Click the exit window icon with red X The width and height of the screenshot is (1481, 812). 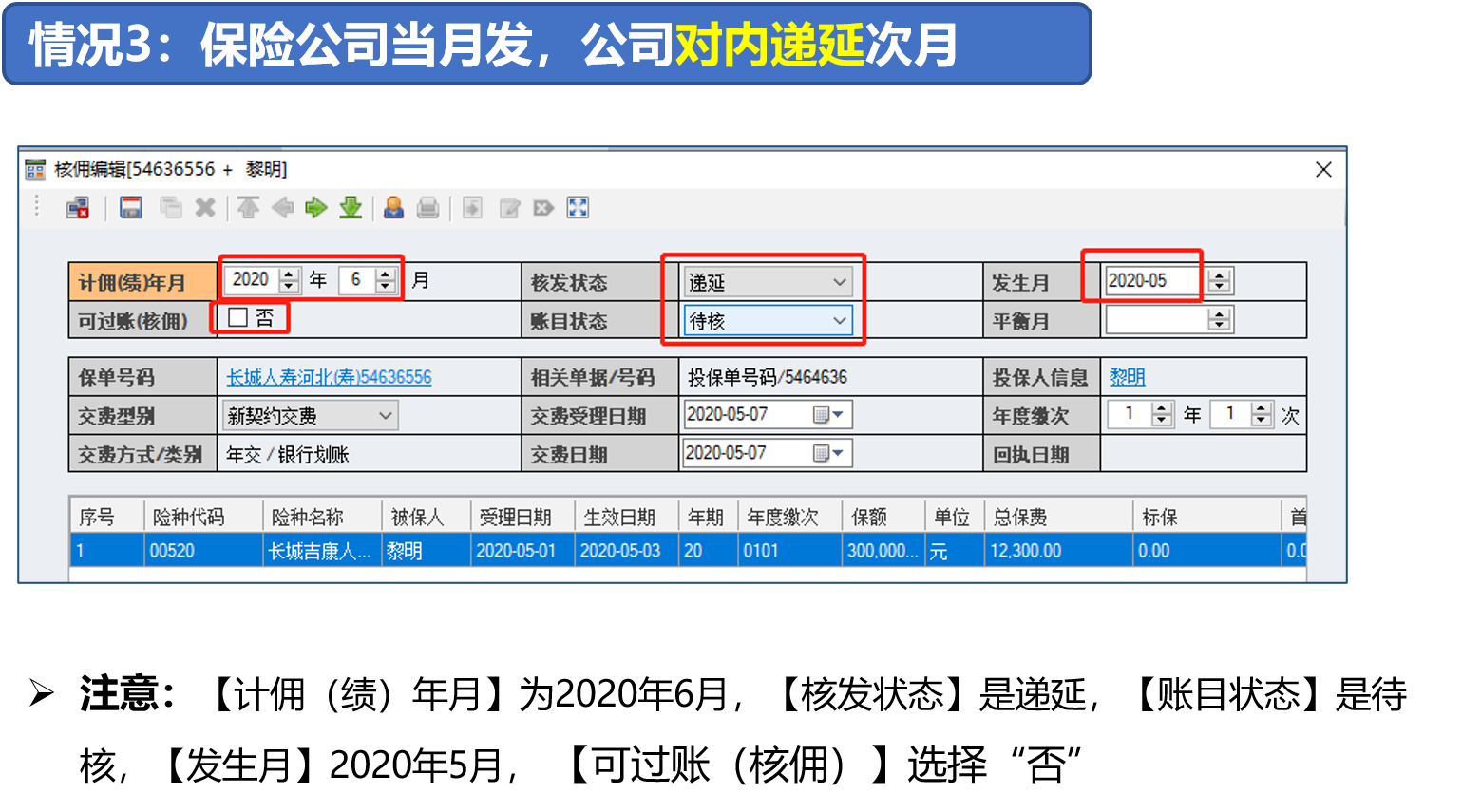click(x=78, y=207)
